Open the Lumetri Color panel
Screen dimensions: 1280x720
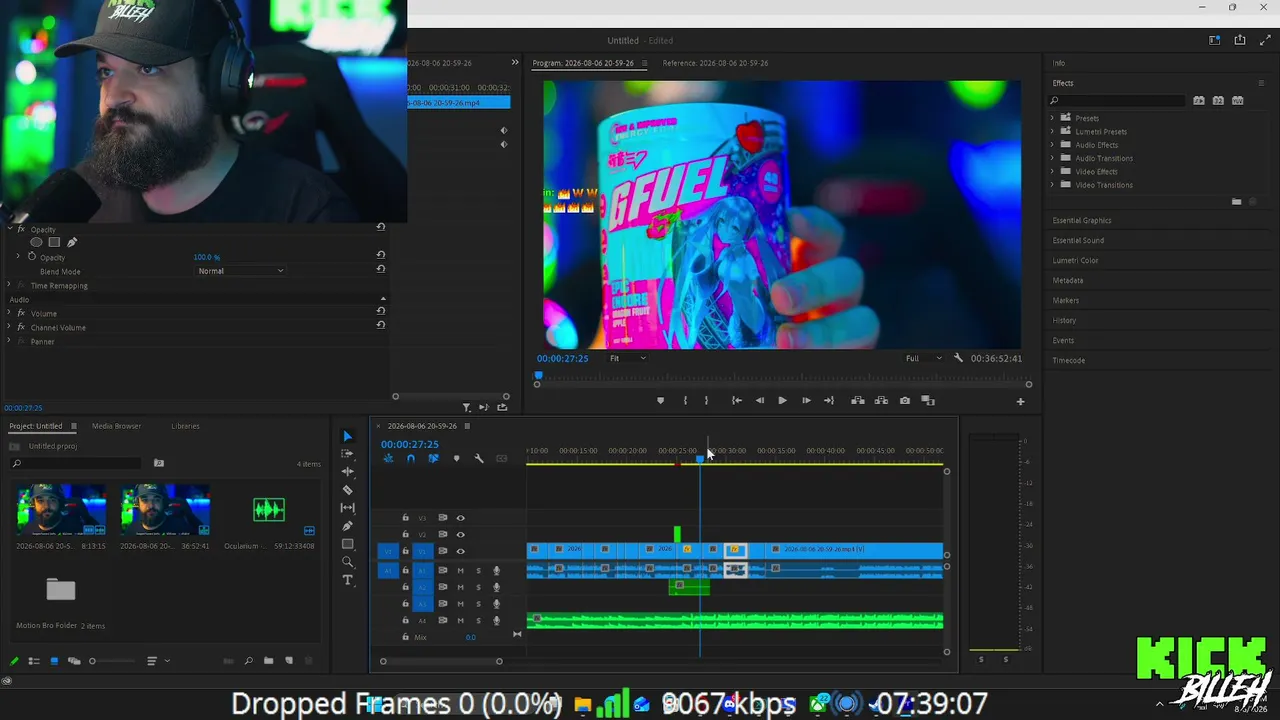click(x=1075, y=260)
